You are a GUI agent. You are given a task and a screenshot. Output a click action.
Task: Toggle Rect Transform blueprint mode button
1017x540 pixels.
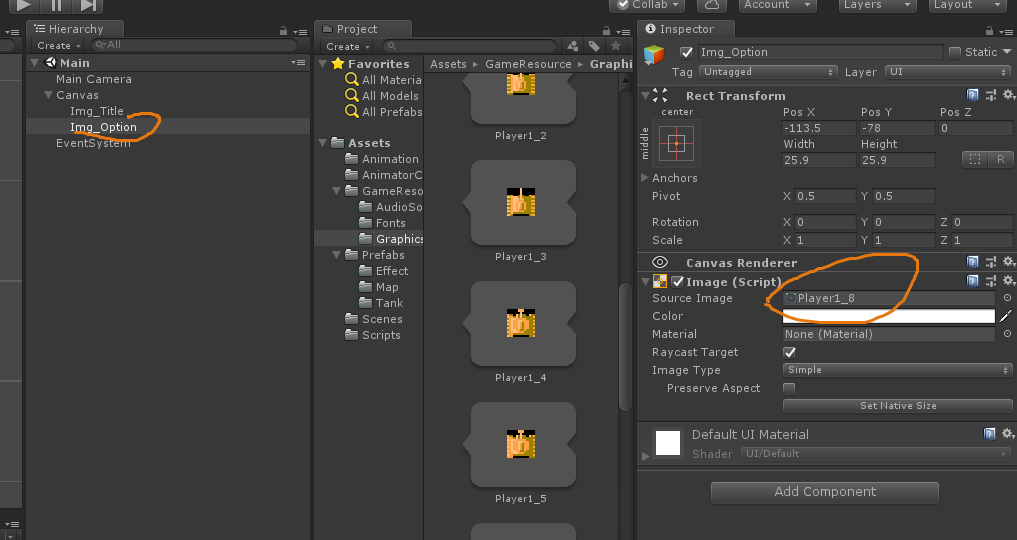coord(974,159)
